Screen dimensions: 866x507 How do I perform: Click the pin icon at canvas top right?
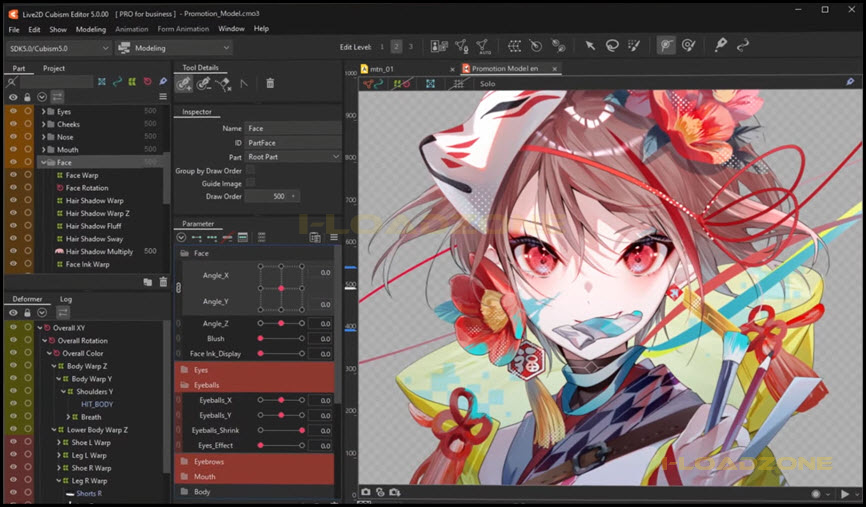point(850,82)
